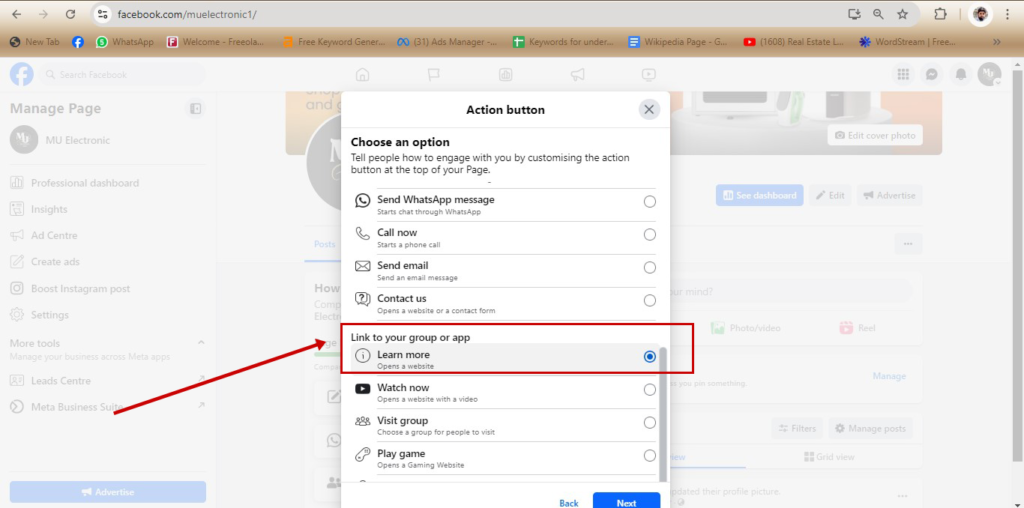The width and height of the screenshot is (1024, 508).
Task: Open the browser extensions puzzle icon
Action: pos(940,14)
